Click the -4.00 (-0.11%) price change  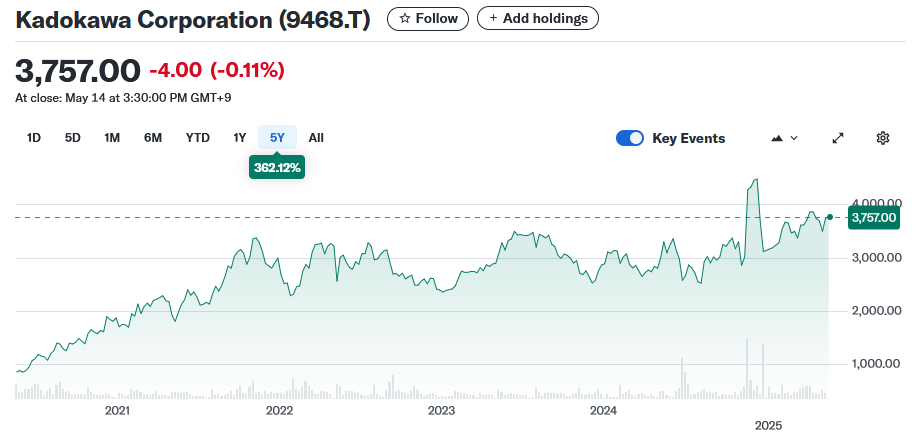[x=217, y=70]
